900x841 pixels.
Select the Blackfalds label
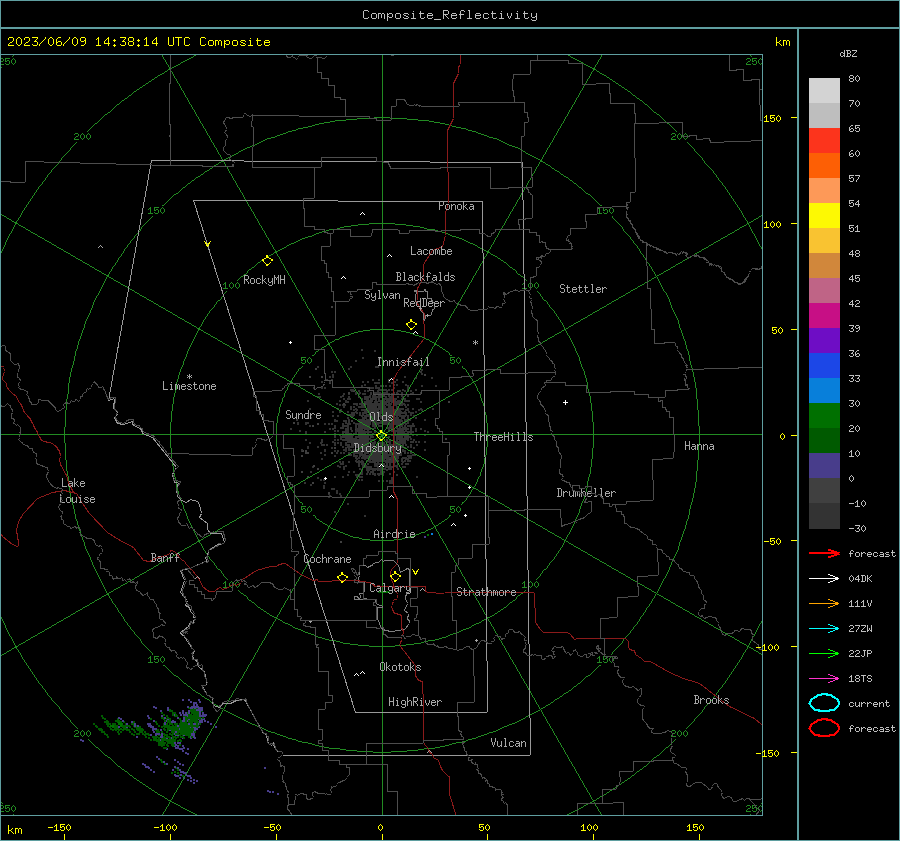(425, 277)
